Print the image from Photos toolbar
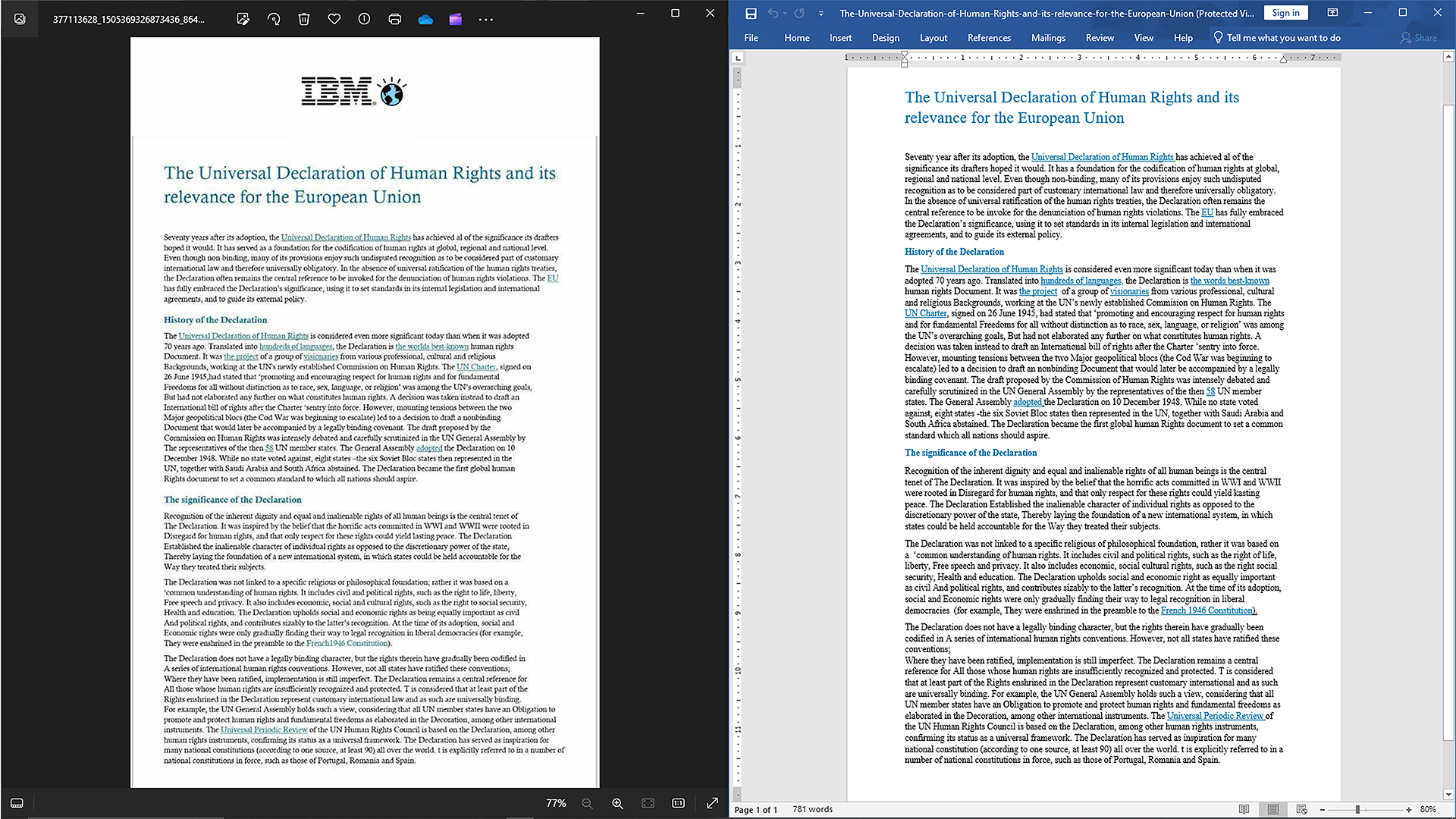Image resolution: width=1456 pixels, height=819 pixels. (x=395, y=19)
